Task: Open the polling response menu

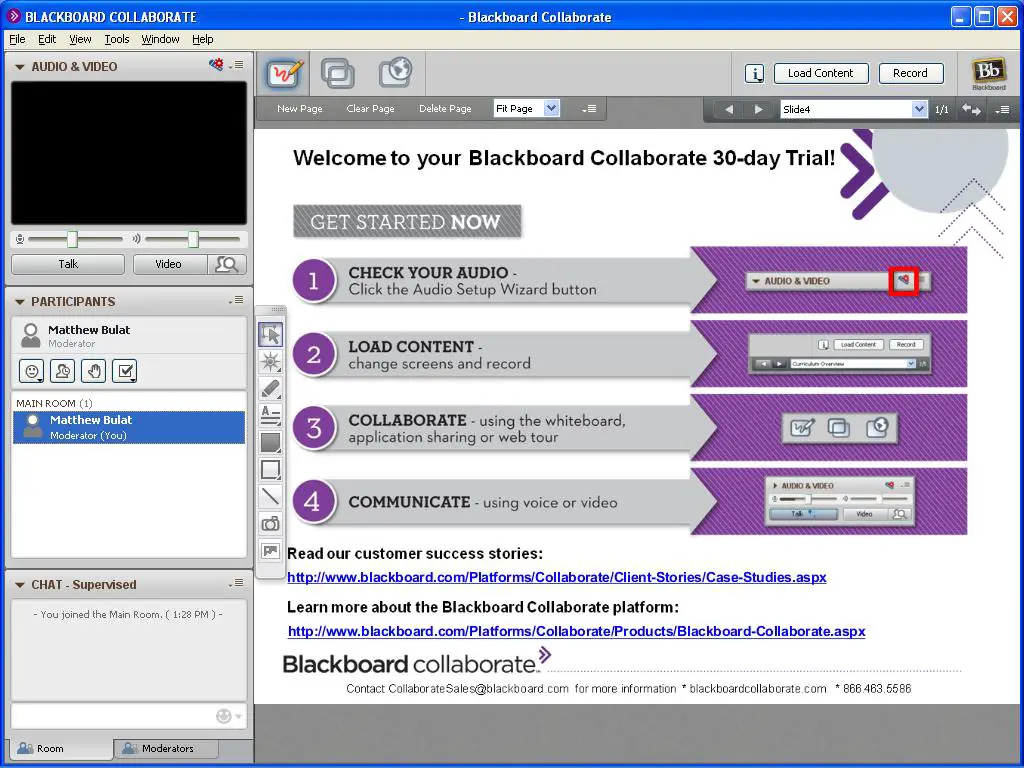Action: pyautogui.click(x=125, y=371)
